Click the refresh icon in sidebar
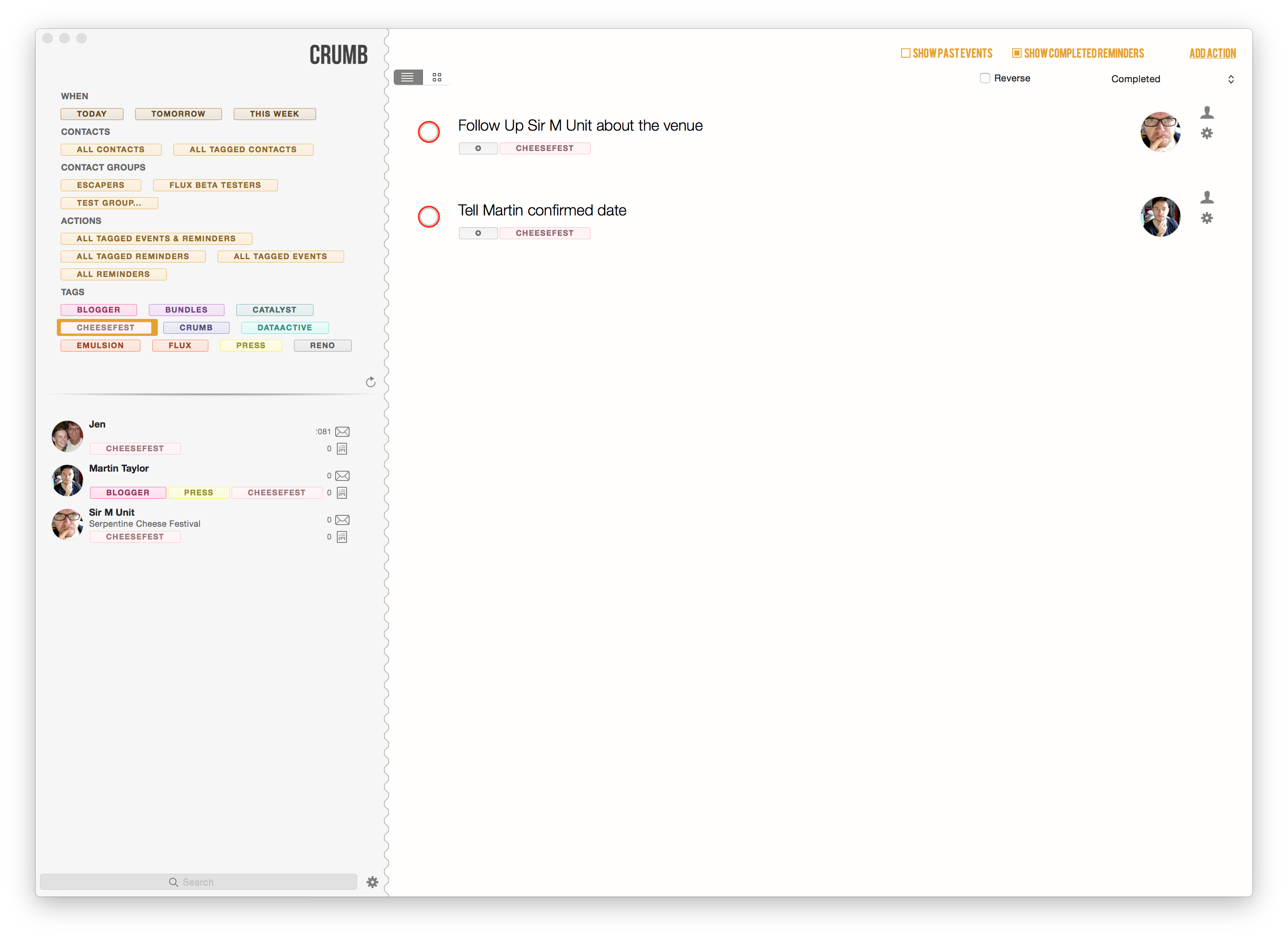The width and height of the screenshot is (1288, 939). (371, 382)
